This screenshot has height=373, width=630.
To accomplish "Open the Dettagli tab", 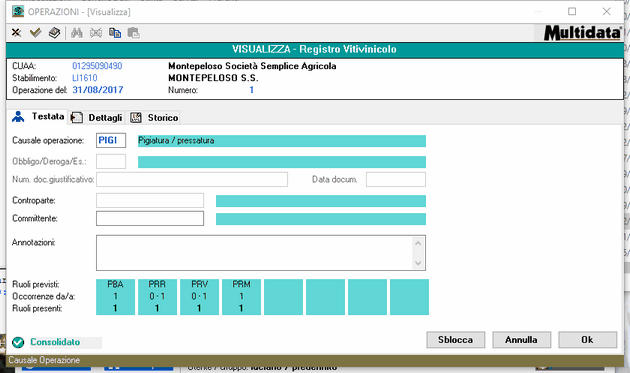I will pos(97,117).
